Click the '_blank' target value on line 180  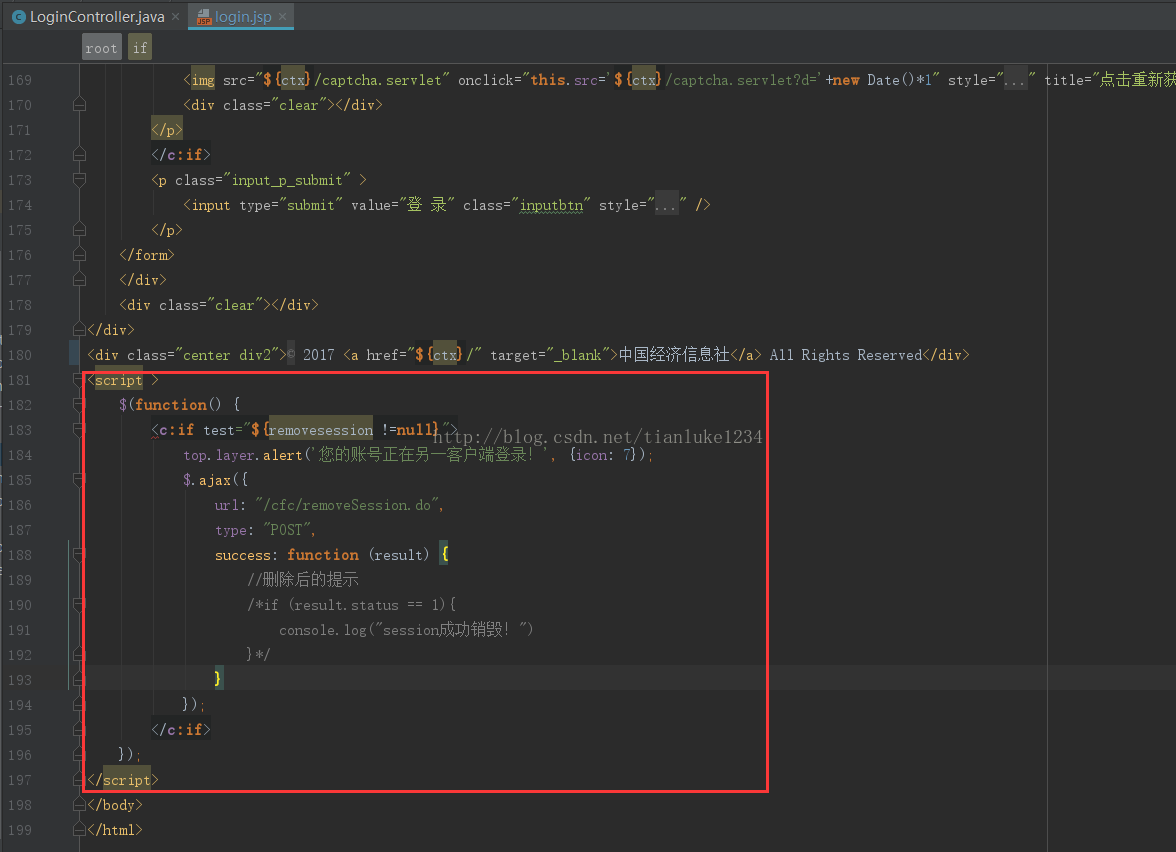[578, 355]
